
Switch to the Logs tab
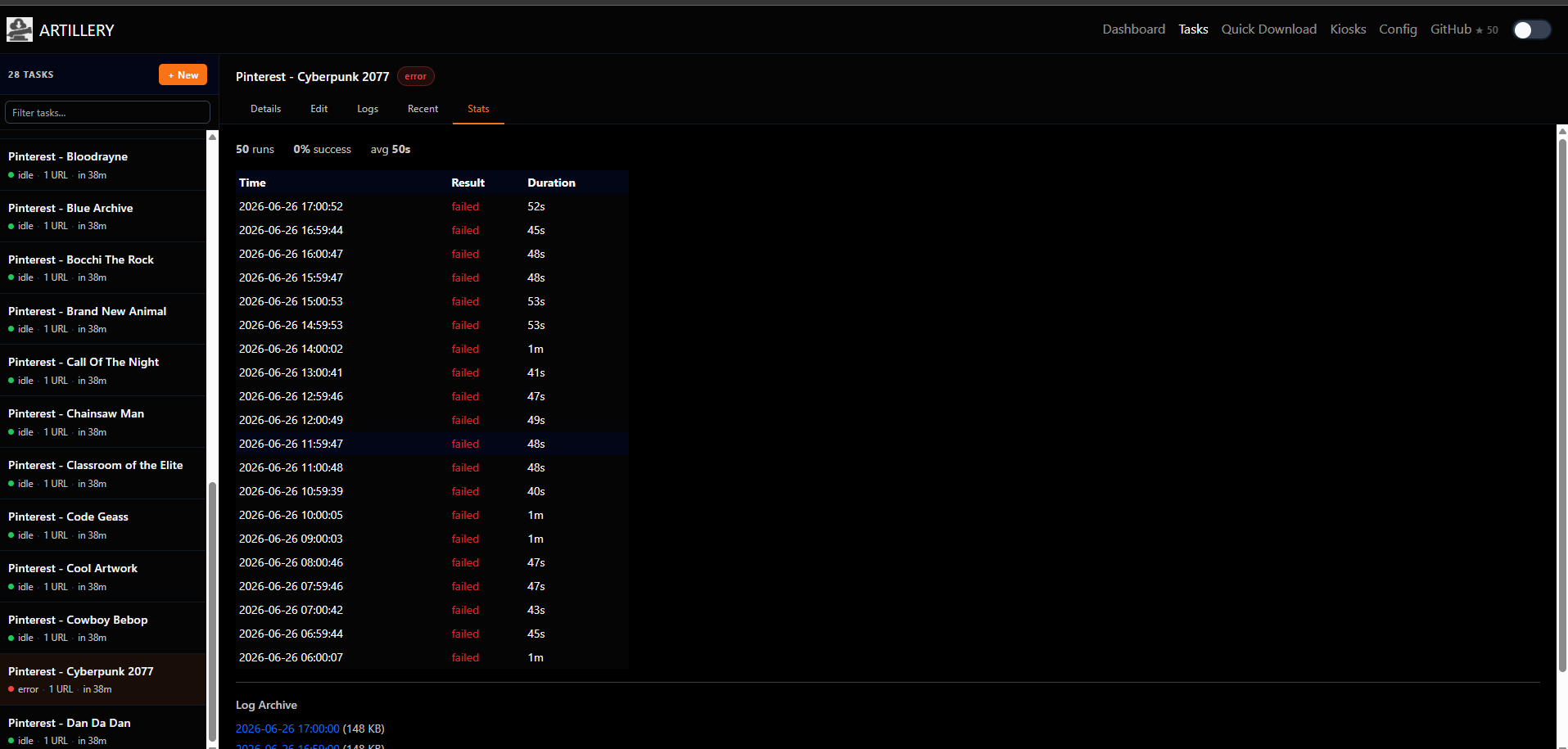(x=368, y=109)
